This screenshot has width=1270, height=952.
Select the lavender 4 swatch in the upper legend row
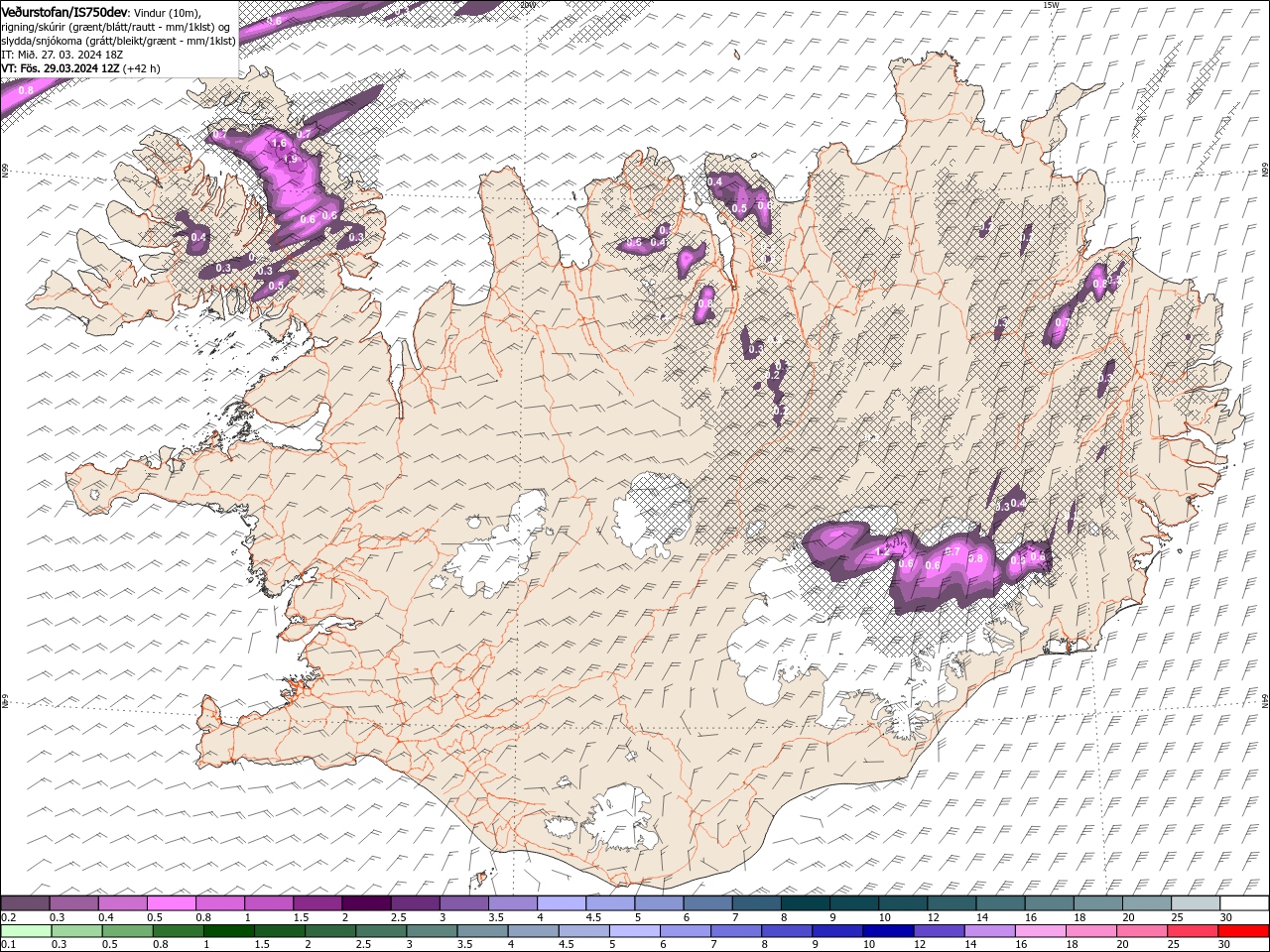(x=561, y=903)
